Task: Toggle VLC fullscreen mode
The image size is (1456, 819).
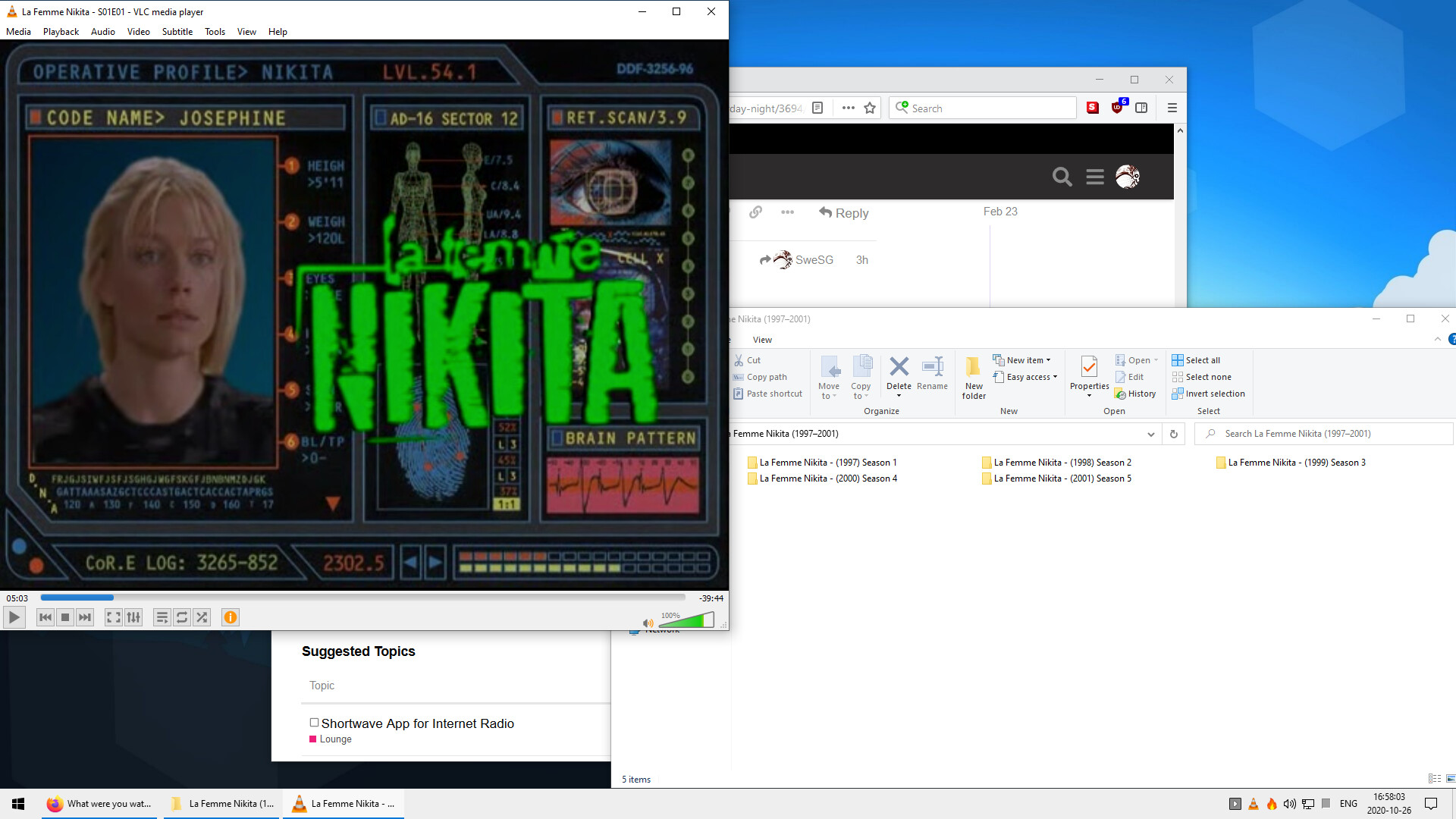Action: coord(113,617)
